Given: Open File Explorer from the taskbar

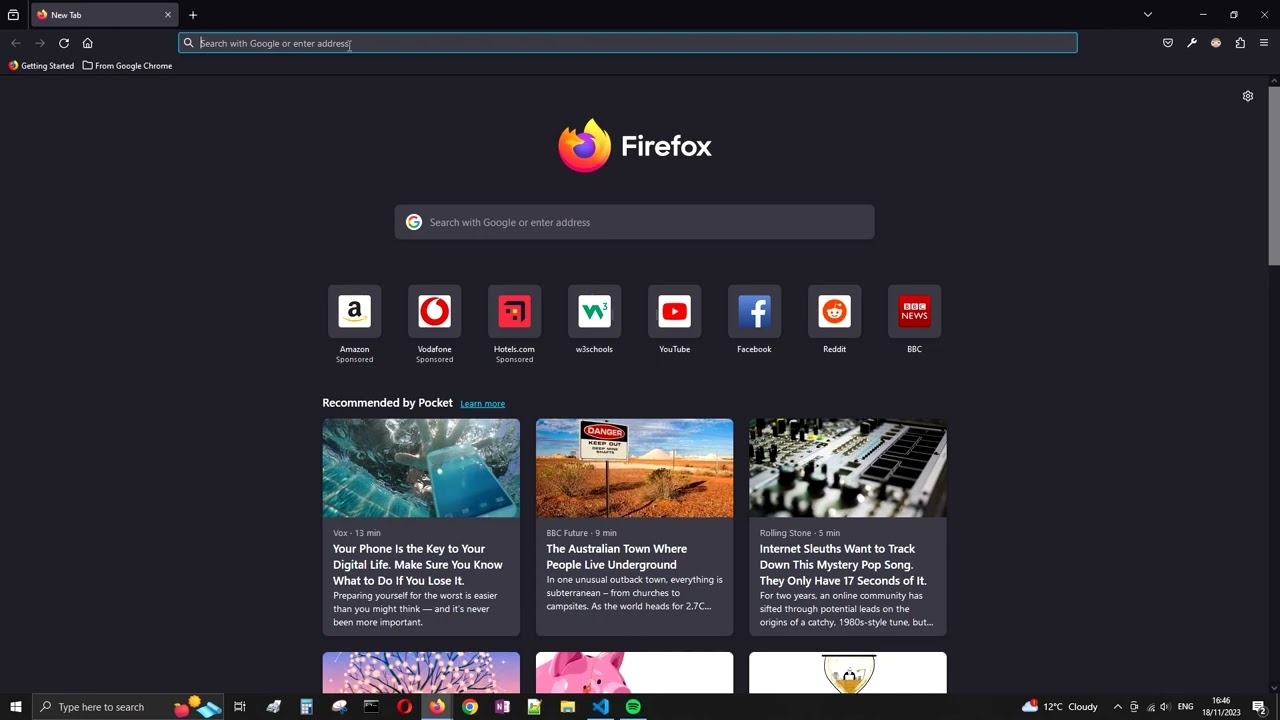Looking at the screenshot, I should point(567,707).
